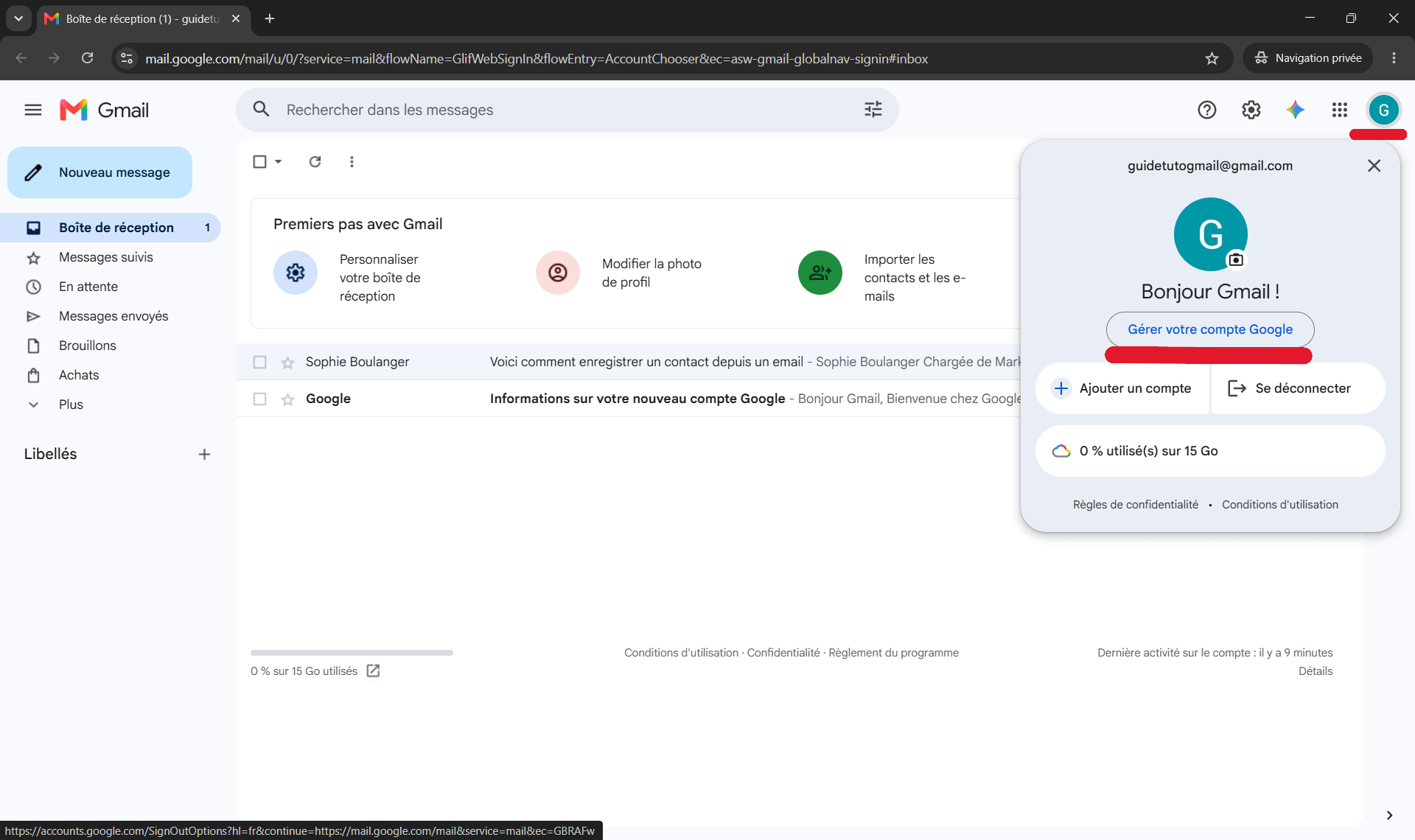Close the Boîte de réception tab
The width and height of the screenshot is (1415, 840).
pyautogui.click(x=236, y=18)
